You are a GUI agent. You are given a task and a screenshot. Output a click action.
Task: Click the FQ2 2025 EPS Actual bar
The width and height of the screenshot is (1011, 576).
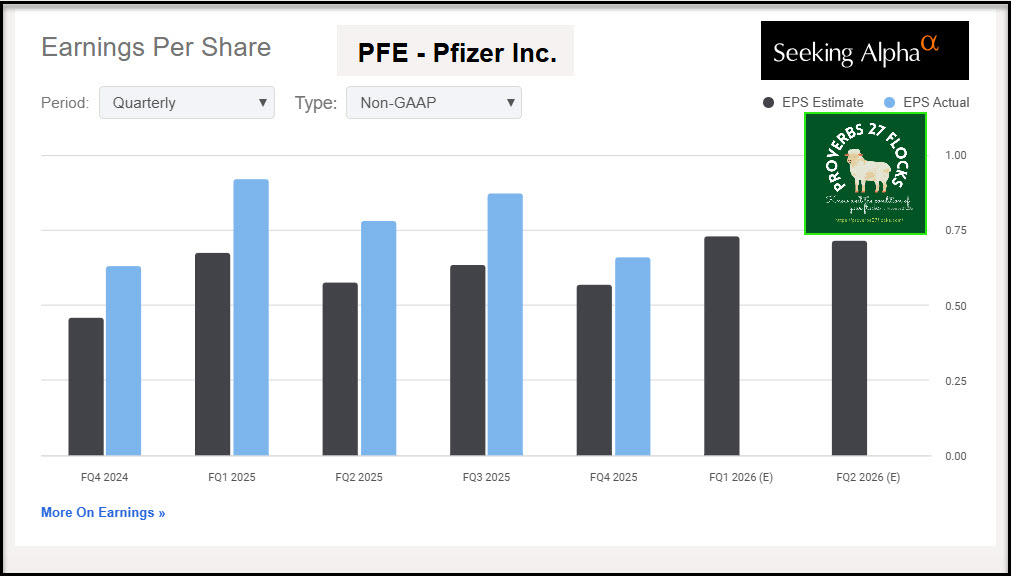pyautogui.click(x=378, y=338)
